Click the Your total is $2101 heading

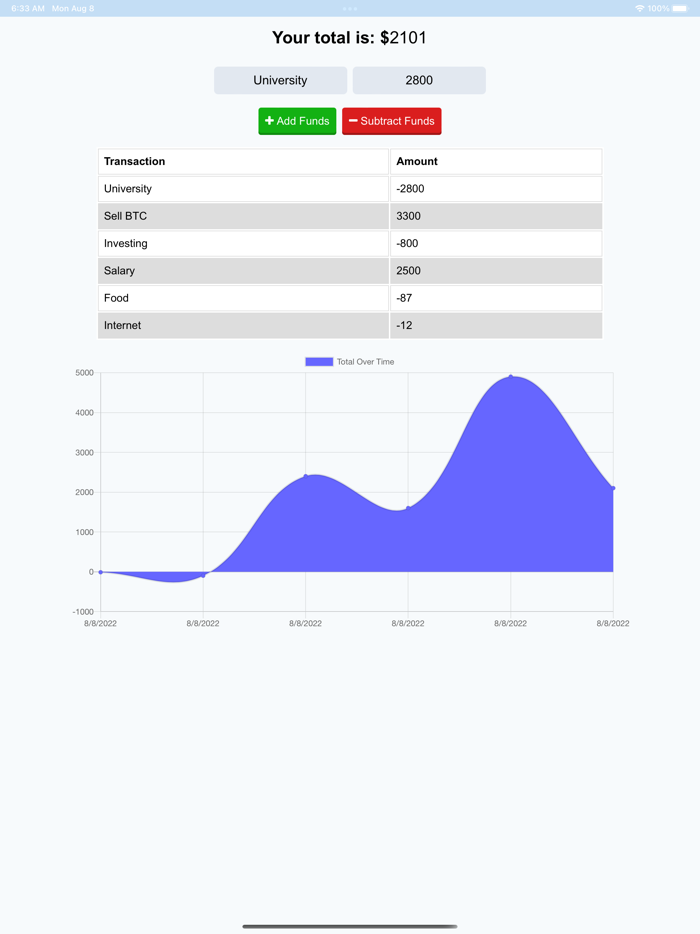coord(350,38)
